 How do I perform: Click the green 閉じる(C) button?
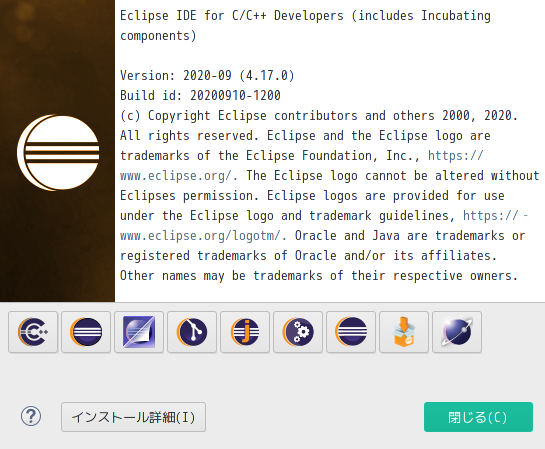478,417
